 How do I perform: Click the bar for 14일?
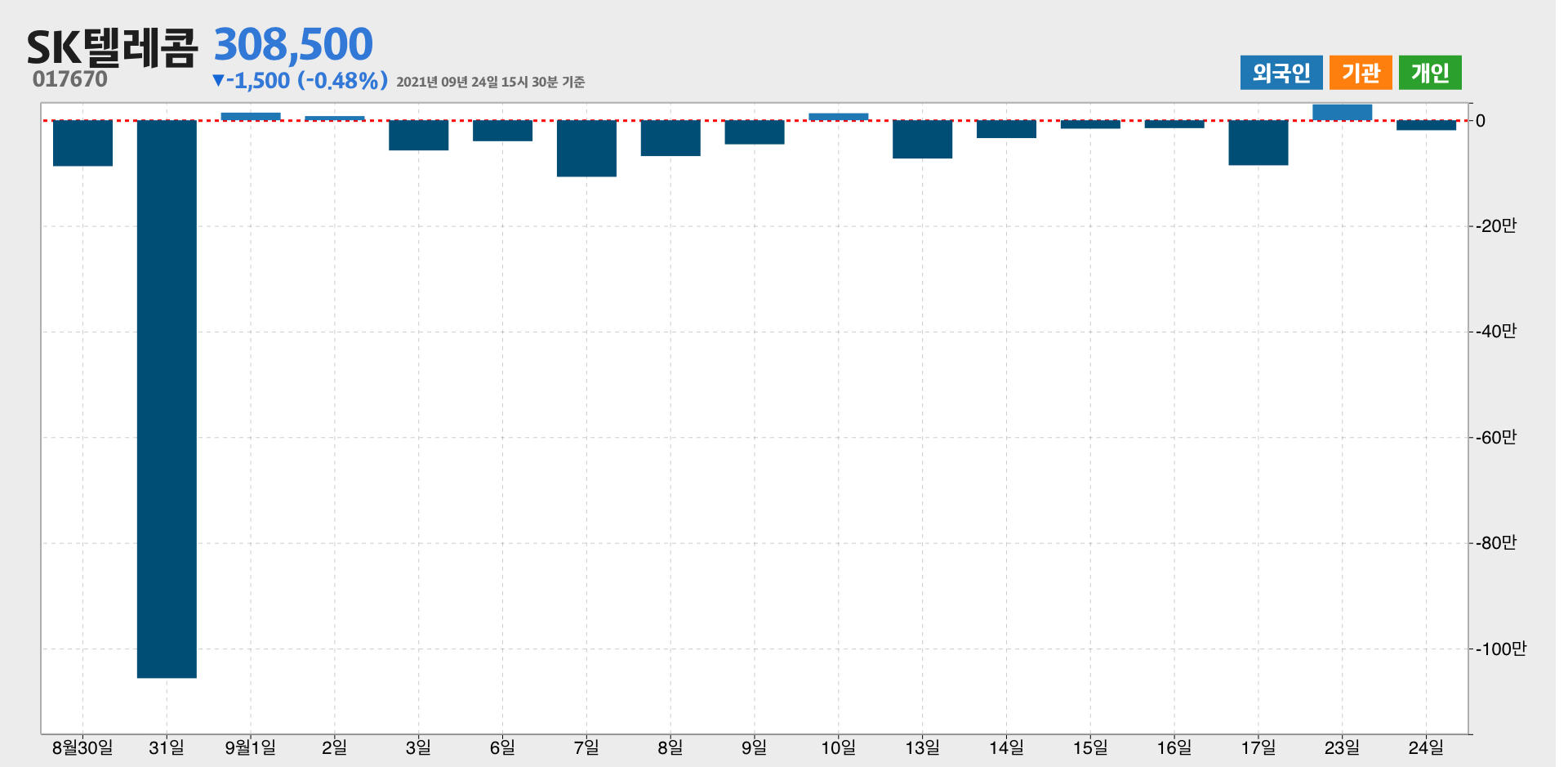pyautogui.click(x=1006, y=129)
